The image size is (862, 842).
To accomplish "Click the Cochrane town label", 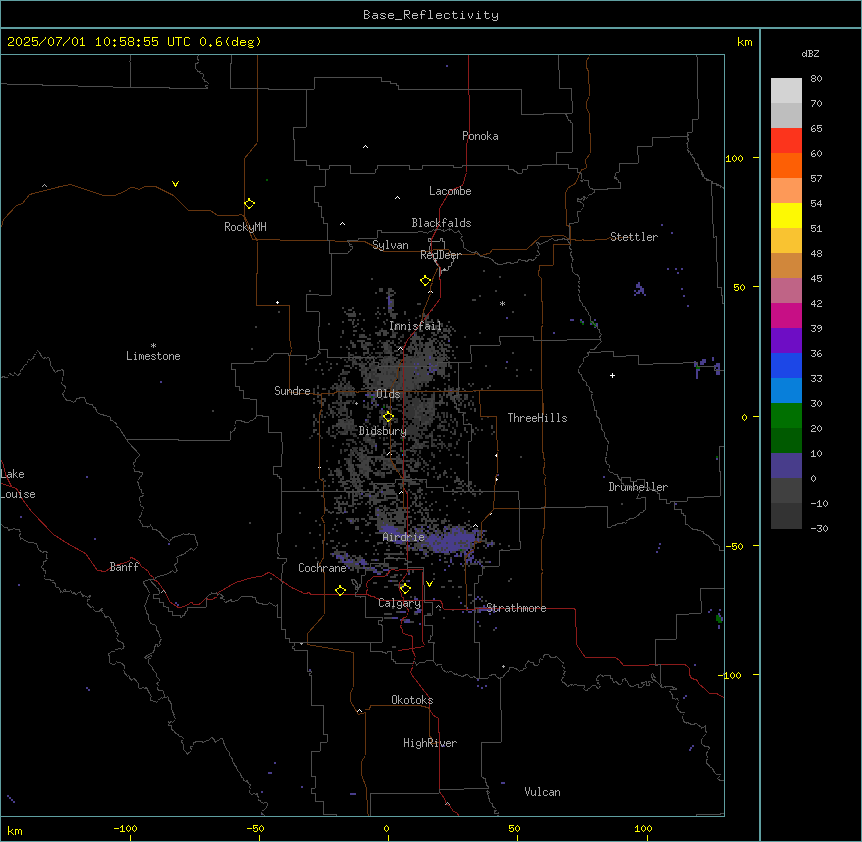I will pyautogui.click(x=322, y=568).
